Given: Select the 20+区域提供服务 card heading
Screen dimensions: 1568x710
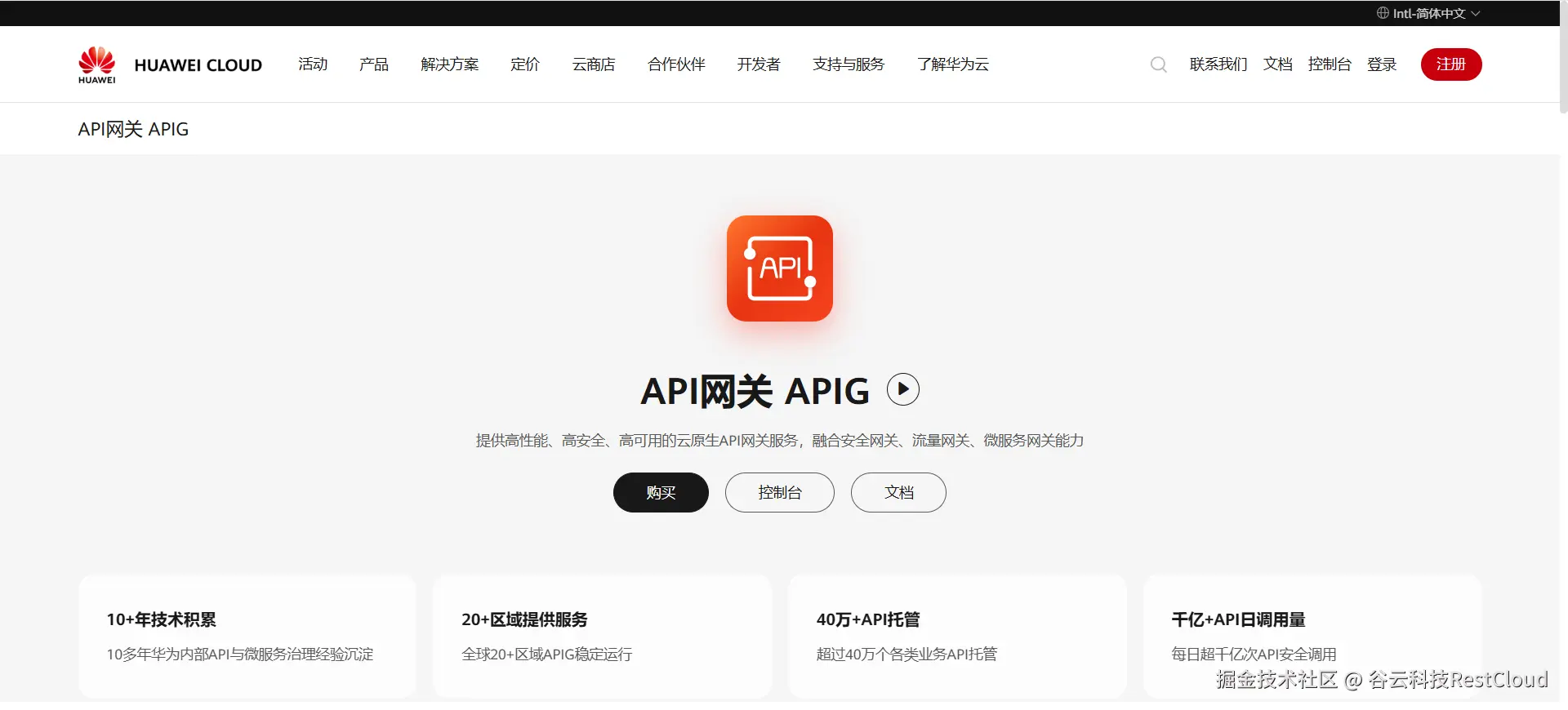Looking at the screenshot, I should click(524, 619).
